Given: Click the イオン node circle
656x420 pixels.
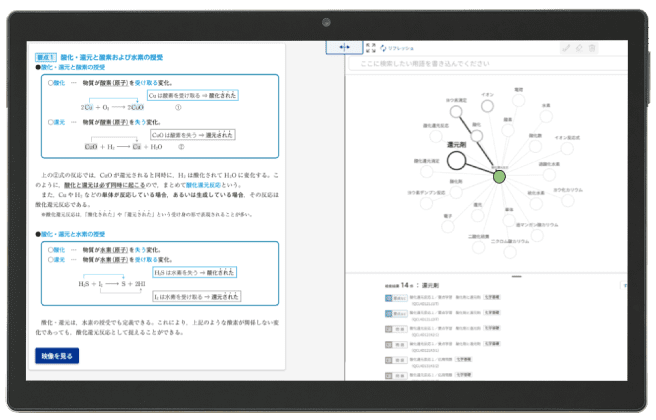Looking at the screenshot, I should pyautogui.click(x=487, y=104).
